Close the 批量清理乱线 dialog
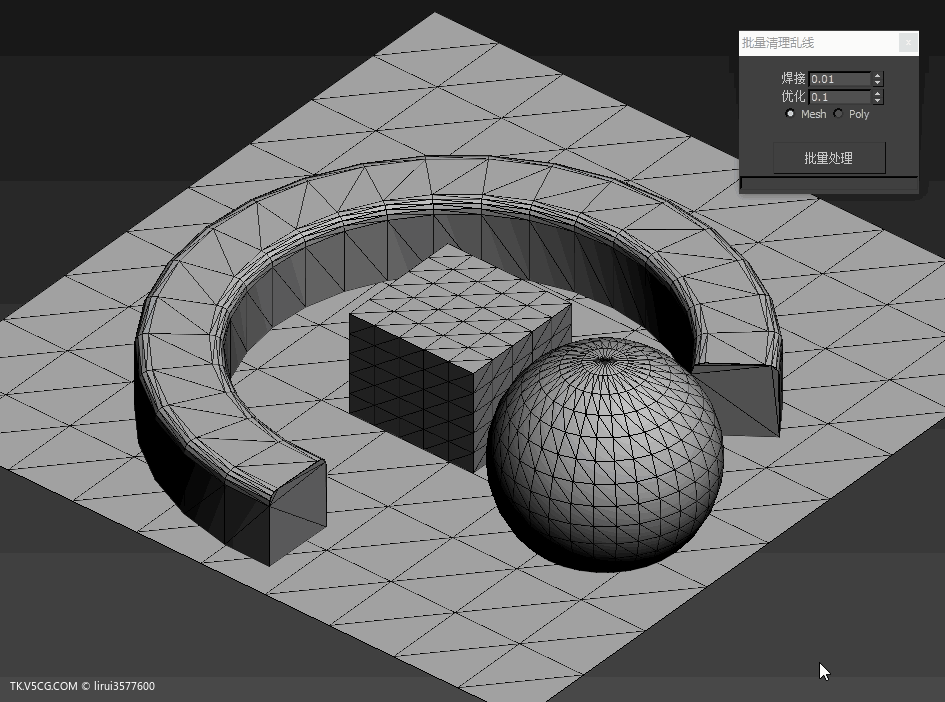945x702 pixels. tap(907, 42)
